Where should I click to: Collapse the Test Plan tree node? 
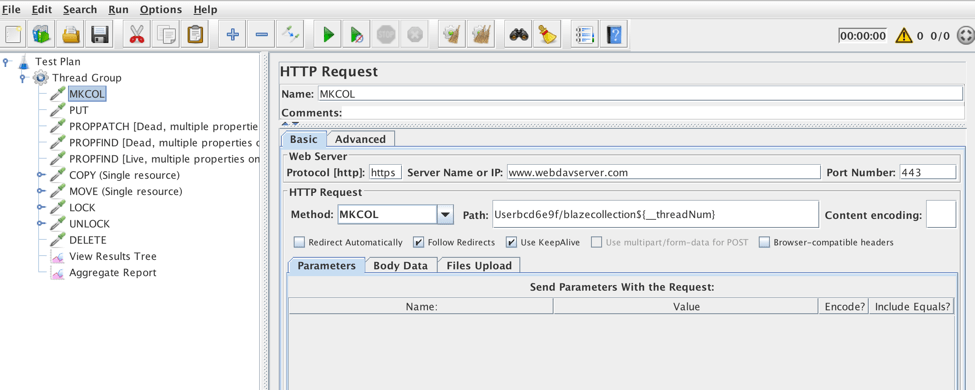click(x=7, y=62)
